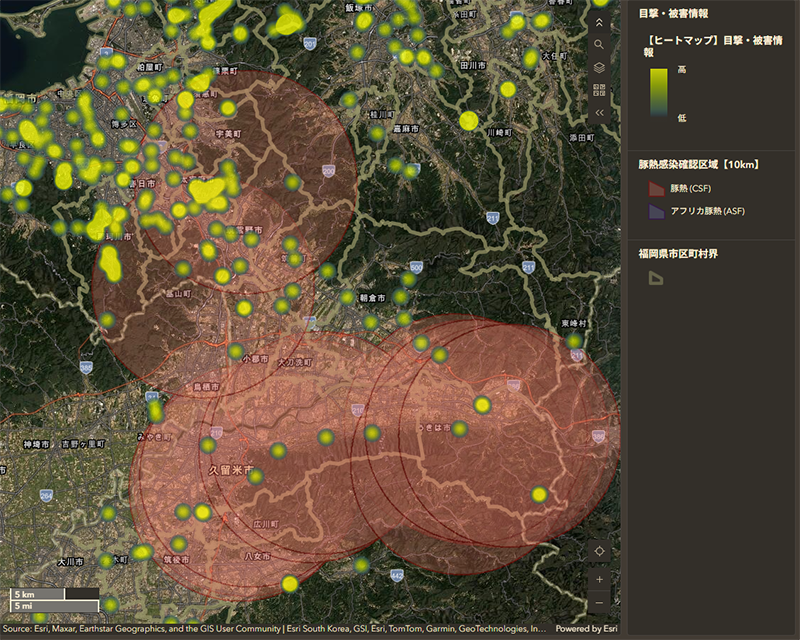Collapse the map tools with the double up-chevron

(x=599, y=21)
